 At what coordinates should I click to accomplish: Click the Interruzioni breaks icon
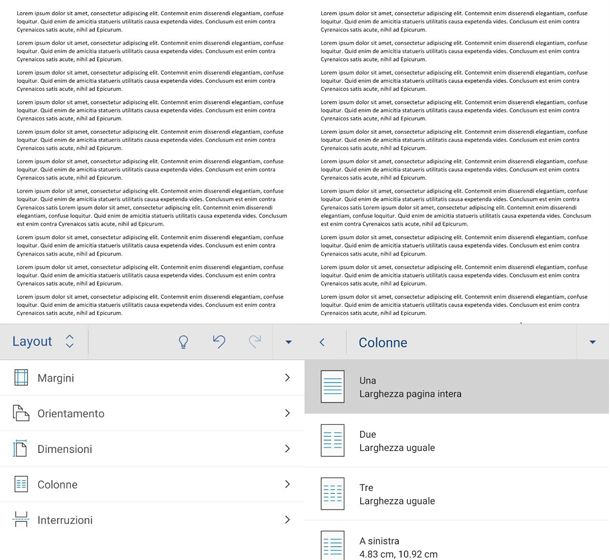click(21, 520)
